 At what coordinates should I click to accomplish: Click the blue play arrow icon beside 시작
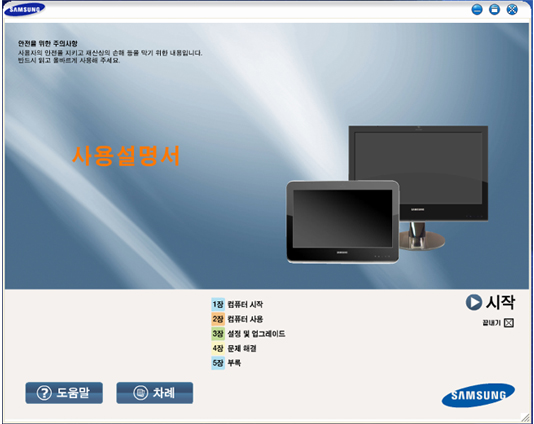[473, 302]
